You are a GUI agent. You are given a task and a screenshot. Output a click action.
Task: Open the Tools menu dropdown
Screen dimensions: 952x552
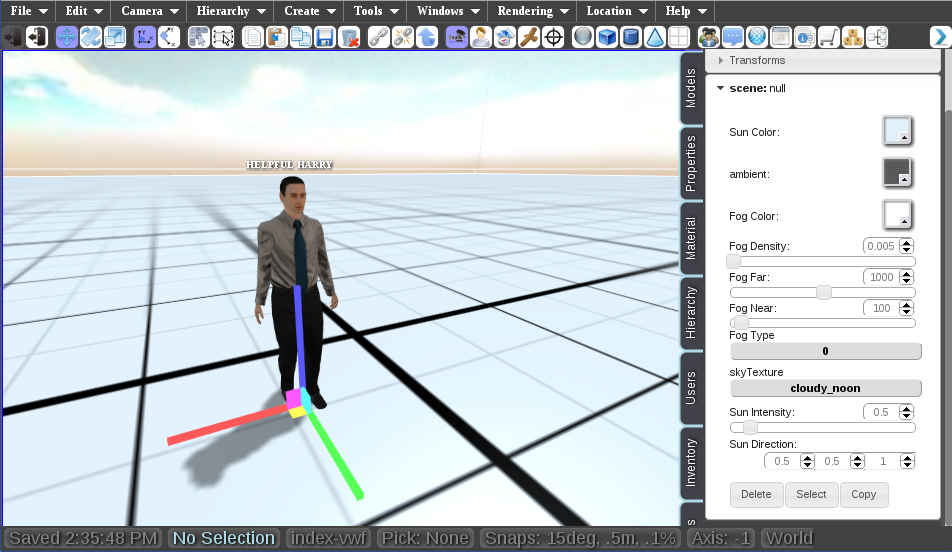pos(376,11)
